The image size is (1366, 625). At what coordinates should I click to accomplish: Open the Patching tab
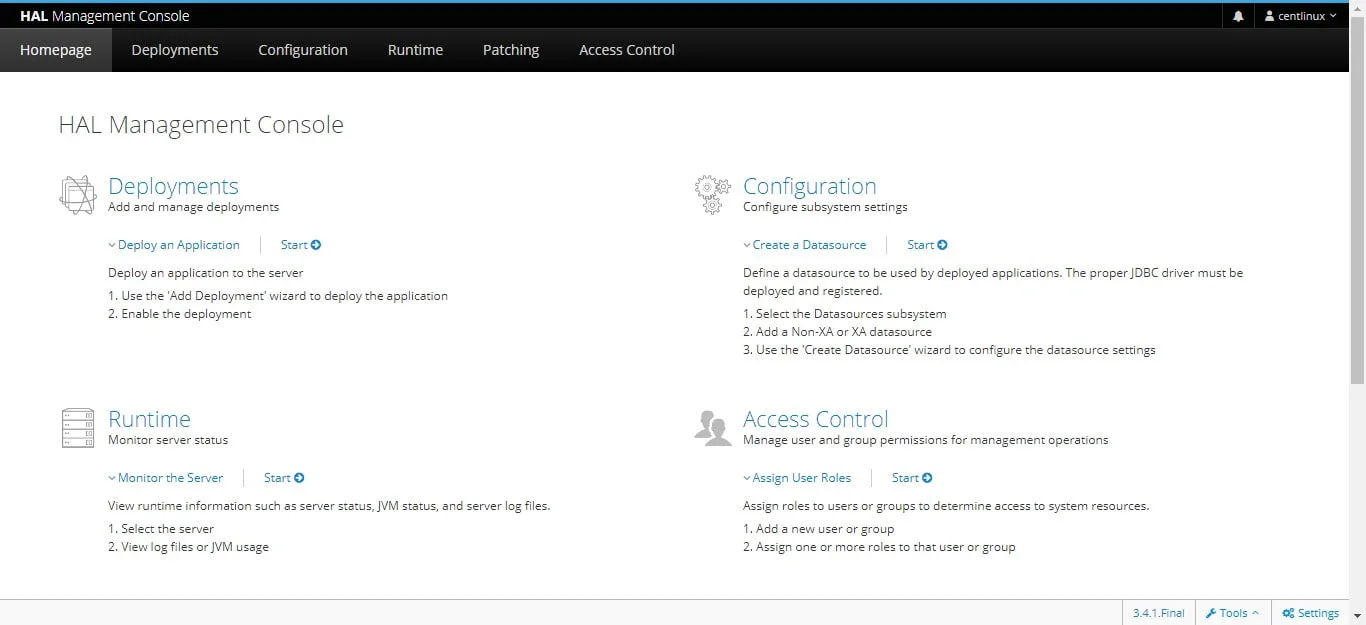(511, 50)
